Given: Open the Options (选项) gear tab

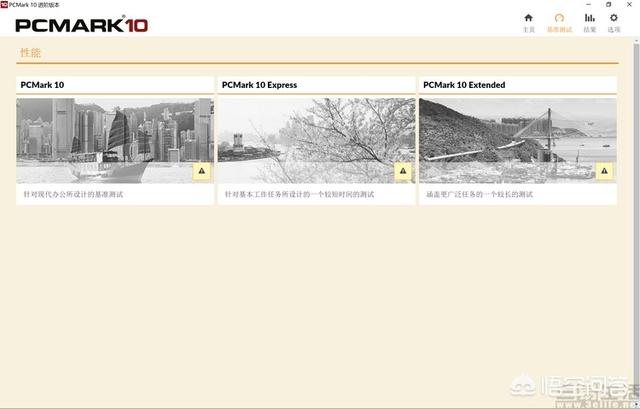Looking at the screenshot, I should click(x=613, y=23).
